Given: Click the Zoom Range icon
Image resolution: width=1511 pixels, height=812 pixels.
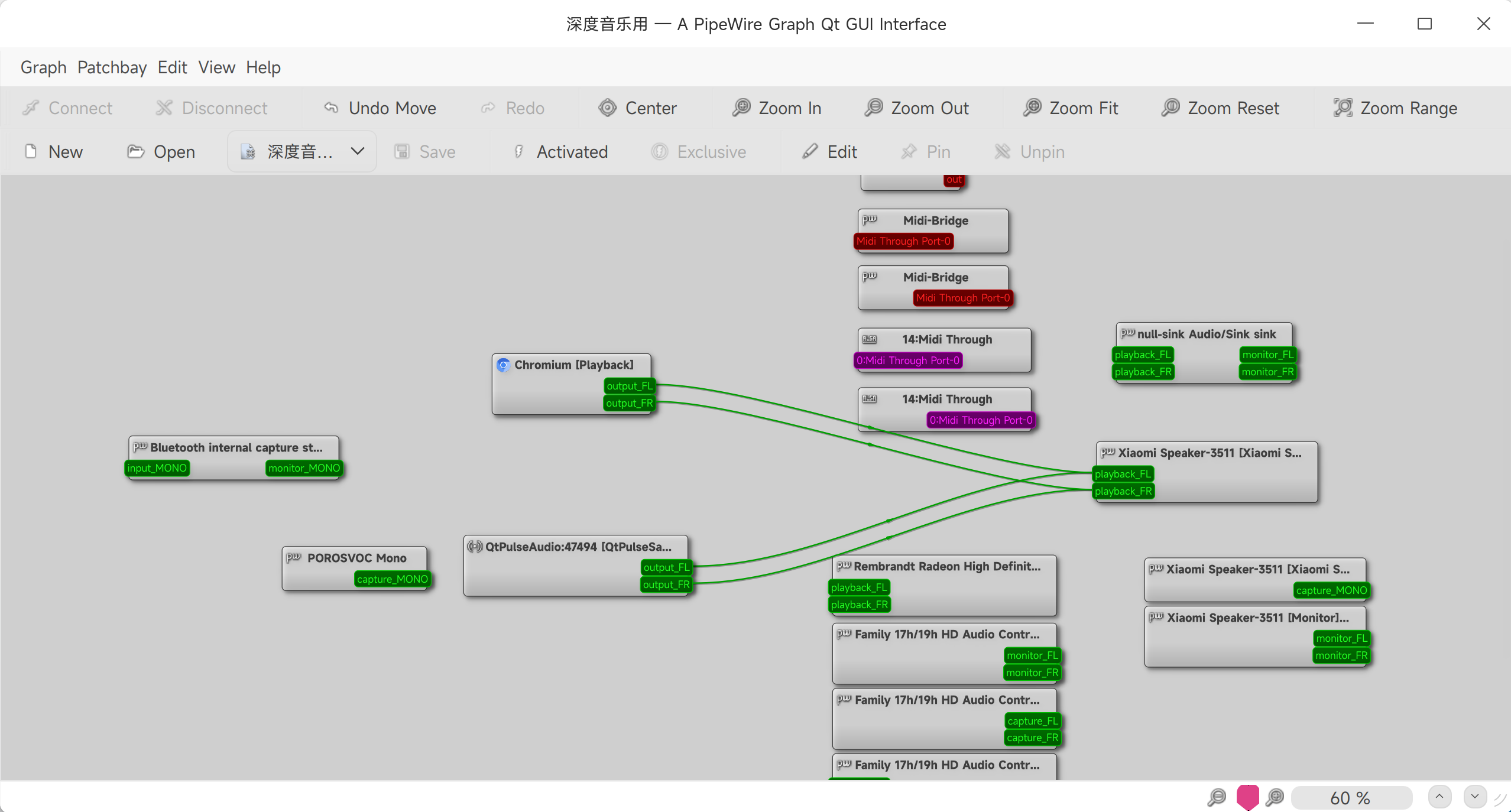Looking at the screenshot, I should coord(1343,108).
